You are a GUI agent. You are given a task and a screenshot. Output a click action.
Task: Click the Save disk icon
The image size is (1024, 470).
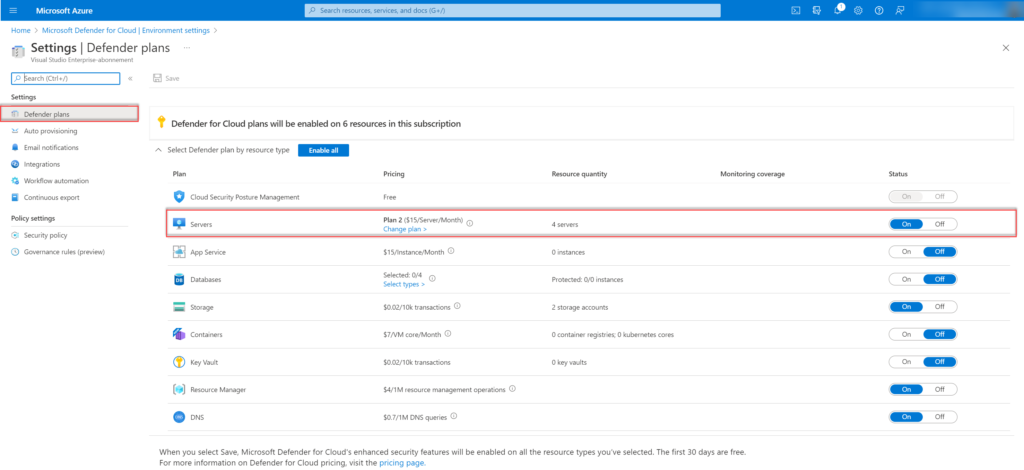157,78
